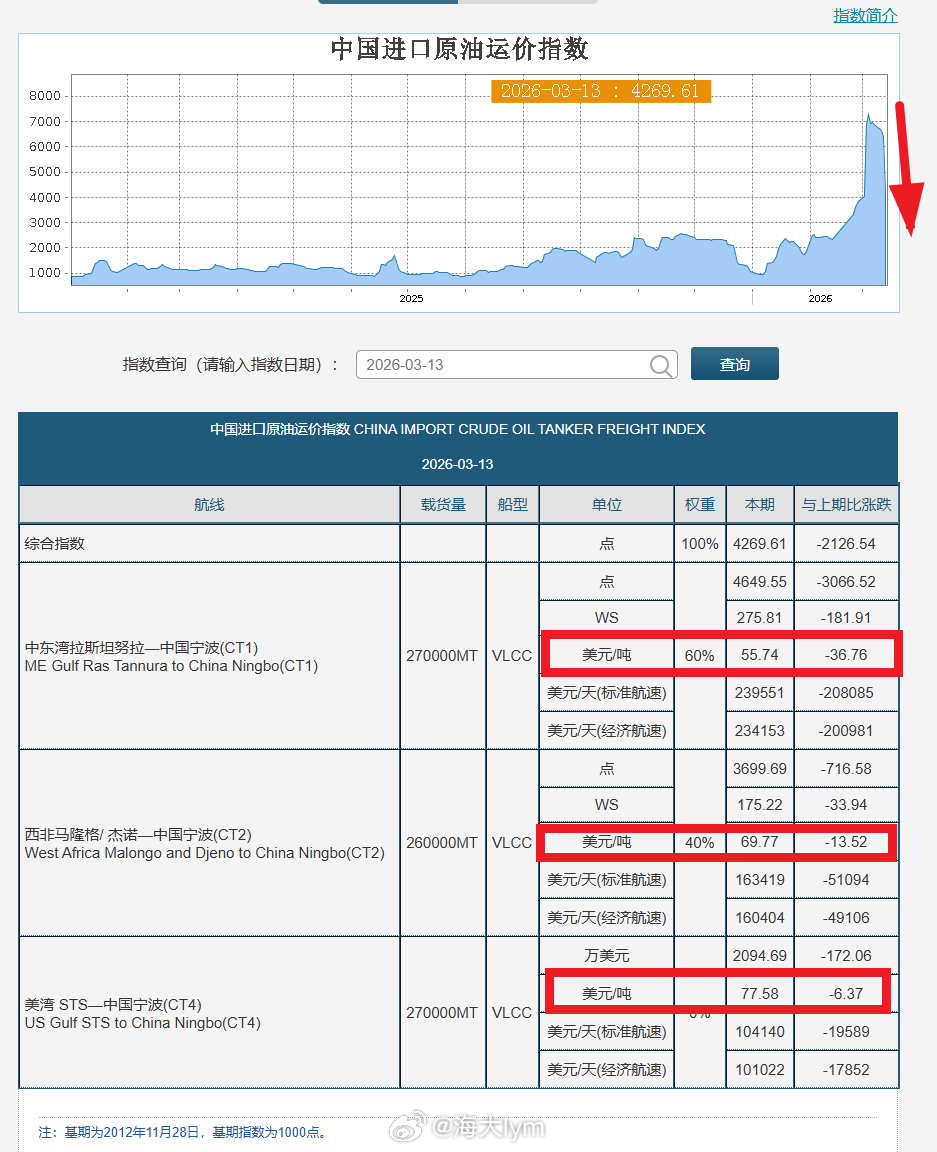Select the 船型 column header
This screenshot has width=937, height=1152.
[x=512, y=505]
